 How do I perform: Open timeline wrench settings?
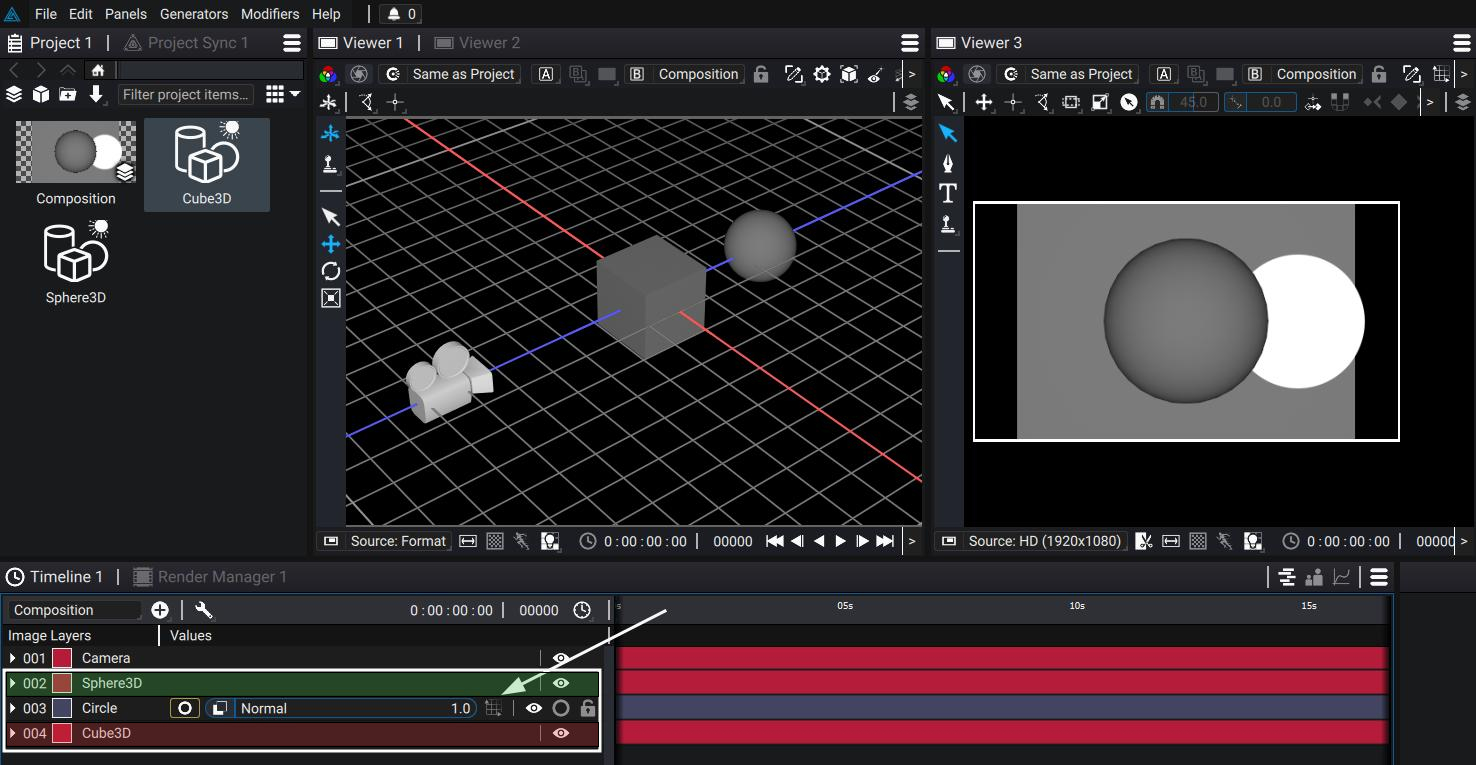pos(204,610)
